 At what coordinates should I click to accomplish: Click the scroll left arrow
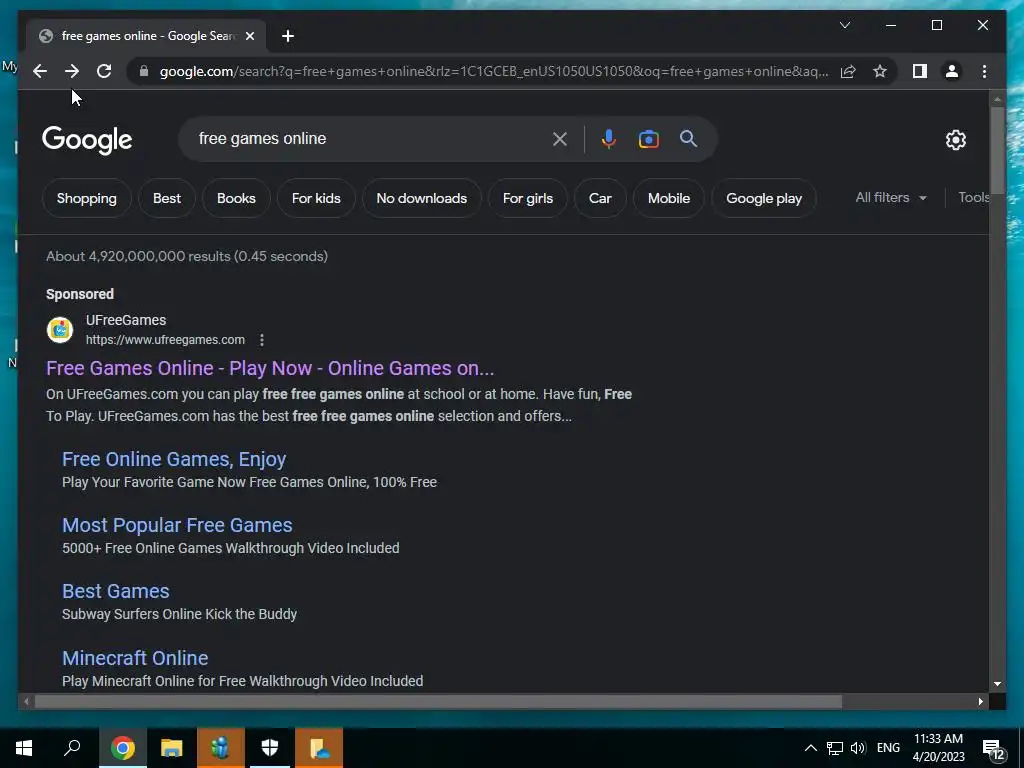coord(25,702)
